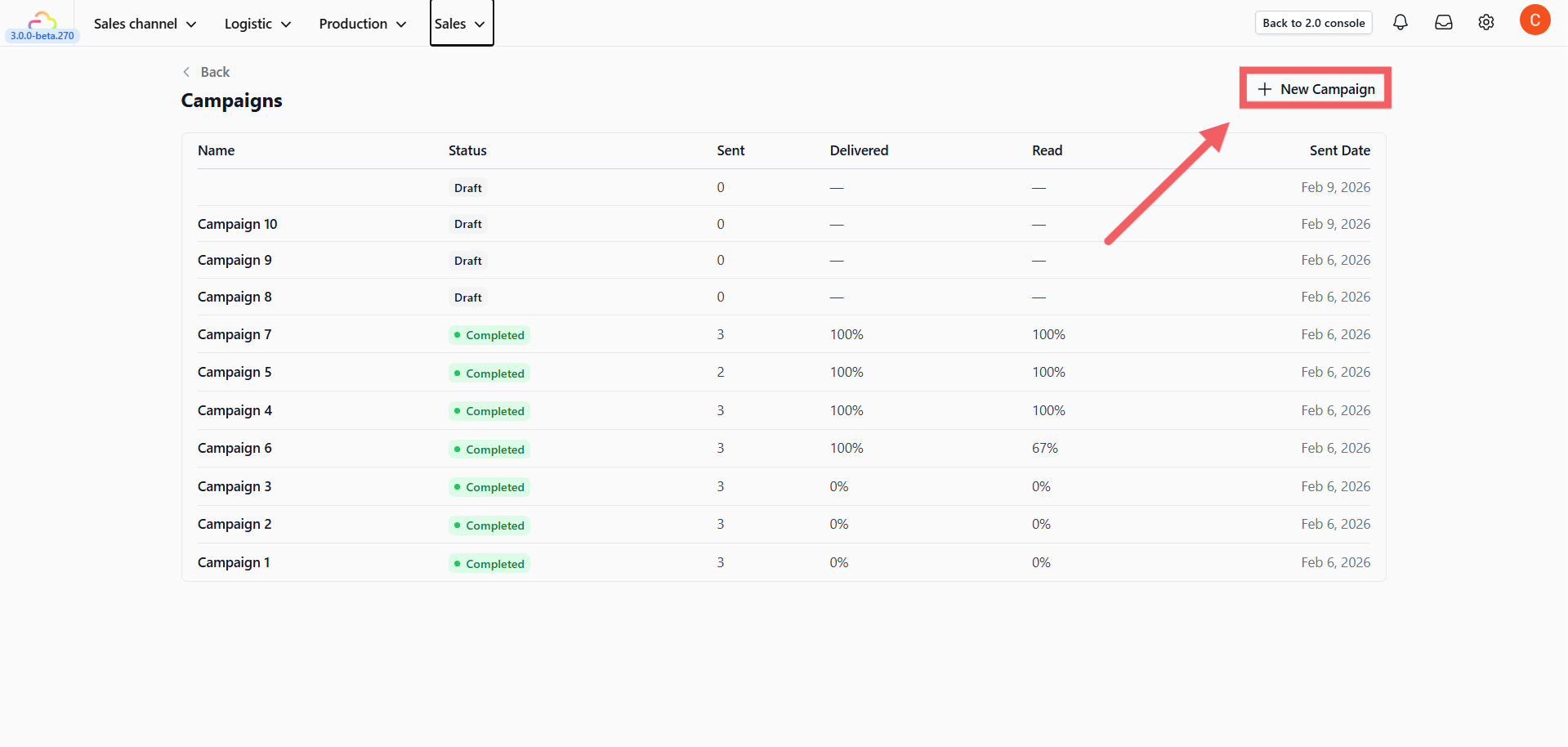1568x747 pixels.
Task: Click Completed badge for Campaign 1
Action: point(489,564)
